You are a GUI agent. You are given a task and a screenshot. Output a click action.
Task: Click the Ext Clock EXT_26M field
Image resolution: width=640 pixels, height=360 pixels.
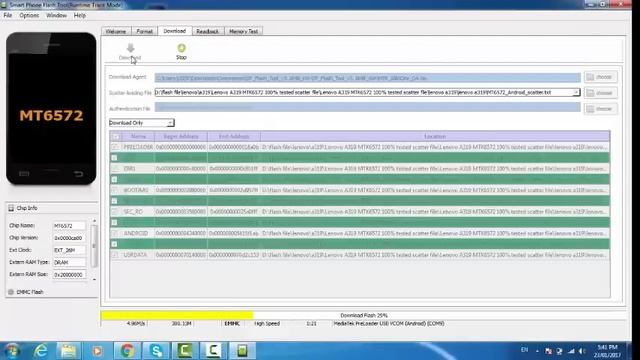pos(69,250)
